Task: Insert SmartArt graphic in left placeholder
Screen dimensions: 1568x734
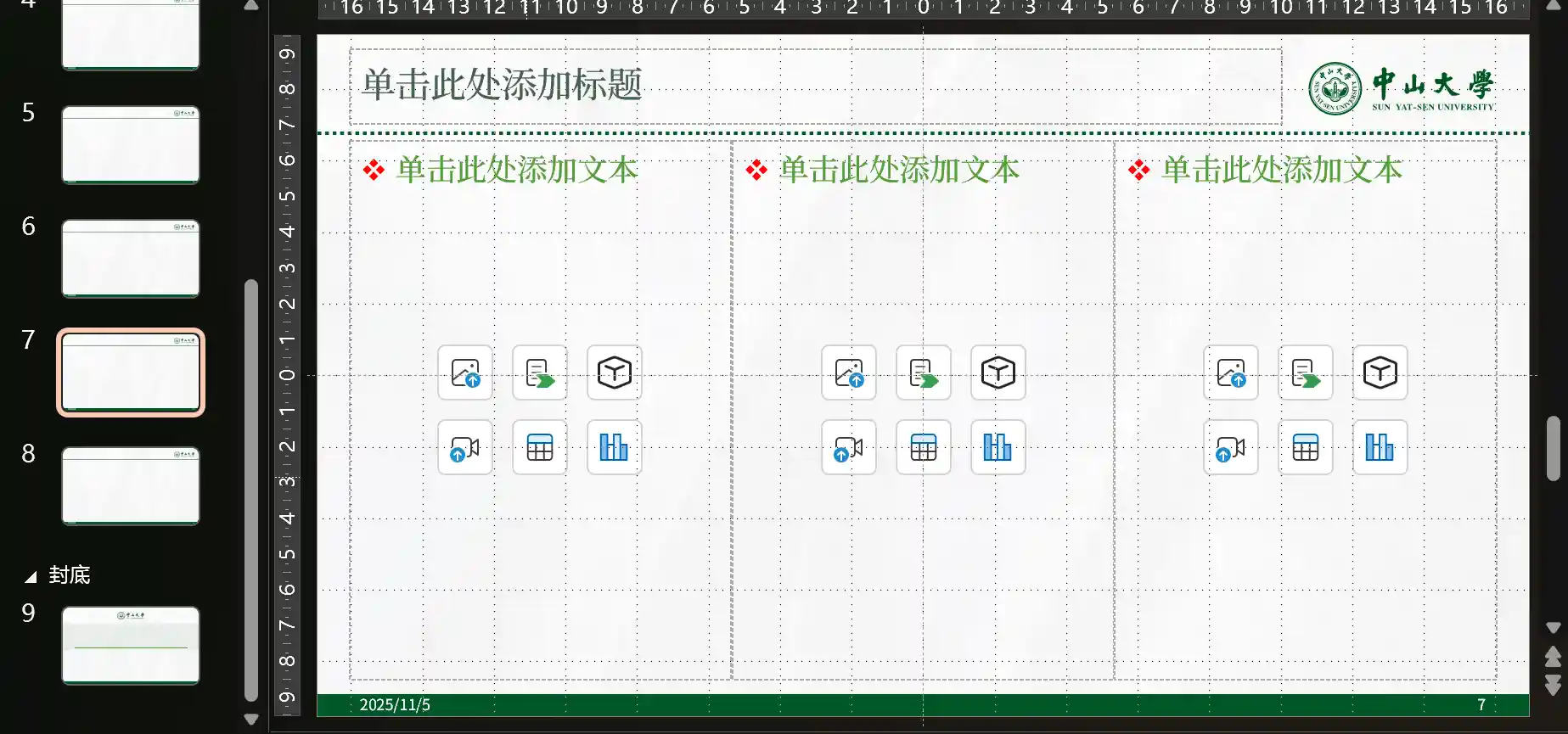Action: (x=540, y=373)
